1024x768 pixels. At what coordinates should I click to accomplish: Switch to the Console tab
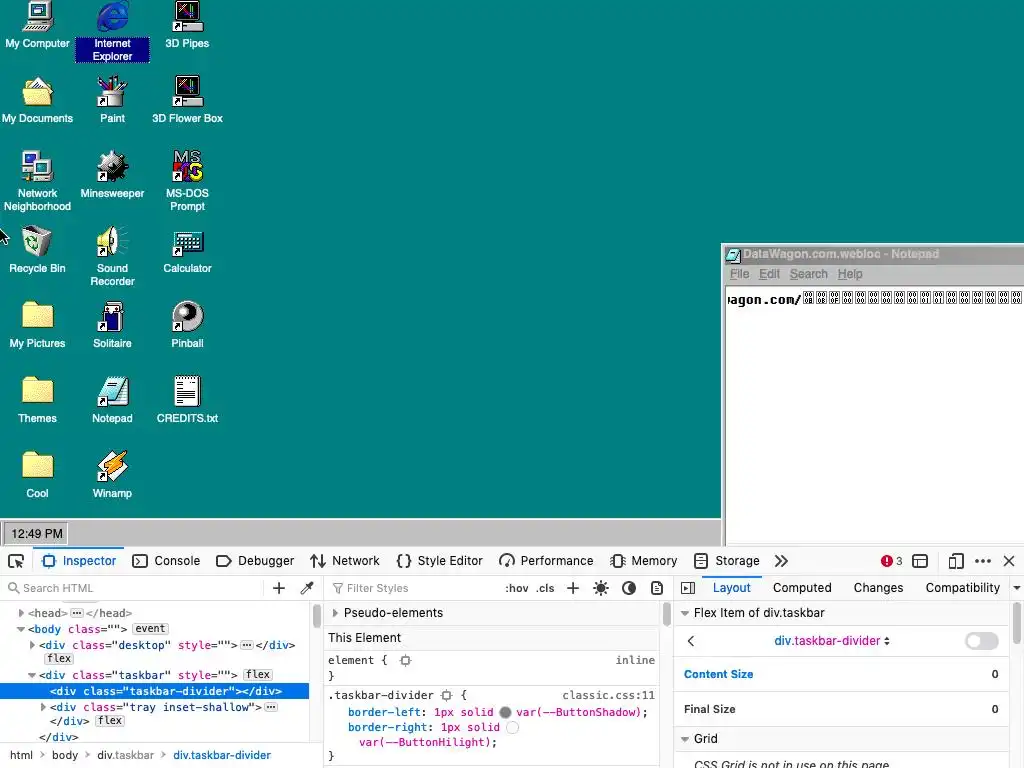click(167, 561)
